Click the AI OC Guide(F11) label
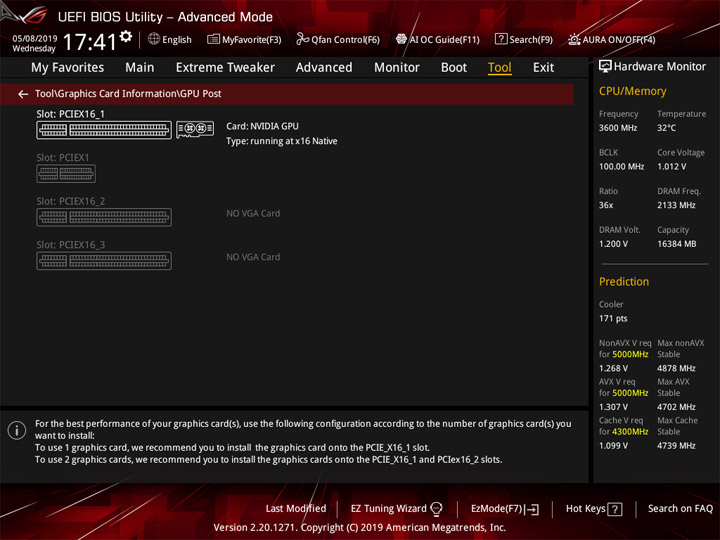 click(444, 40)
